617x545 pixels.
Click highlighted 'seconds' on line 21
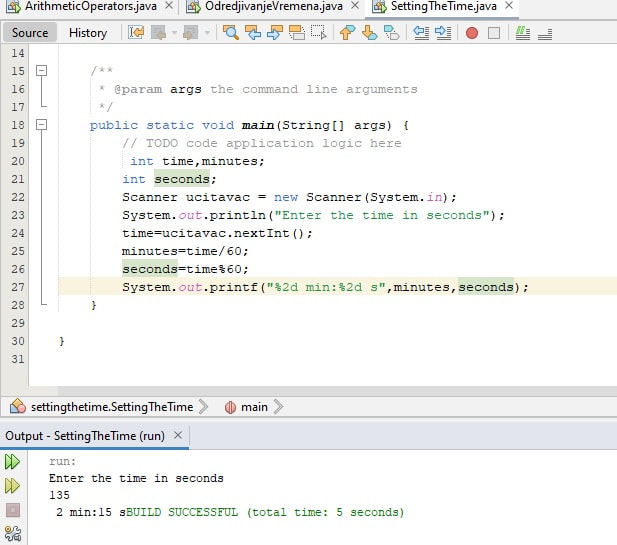coord(182,179)
